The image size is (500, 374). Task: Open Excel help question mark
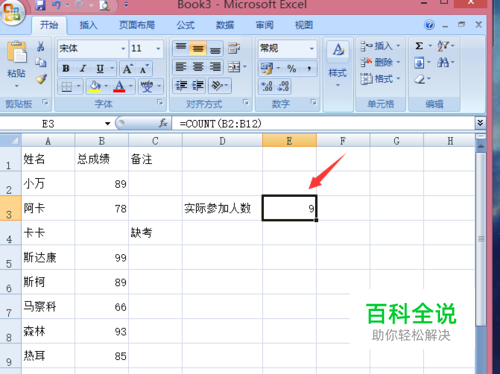point(429,25)
